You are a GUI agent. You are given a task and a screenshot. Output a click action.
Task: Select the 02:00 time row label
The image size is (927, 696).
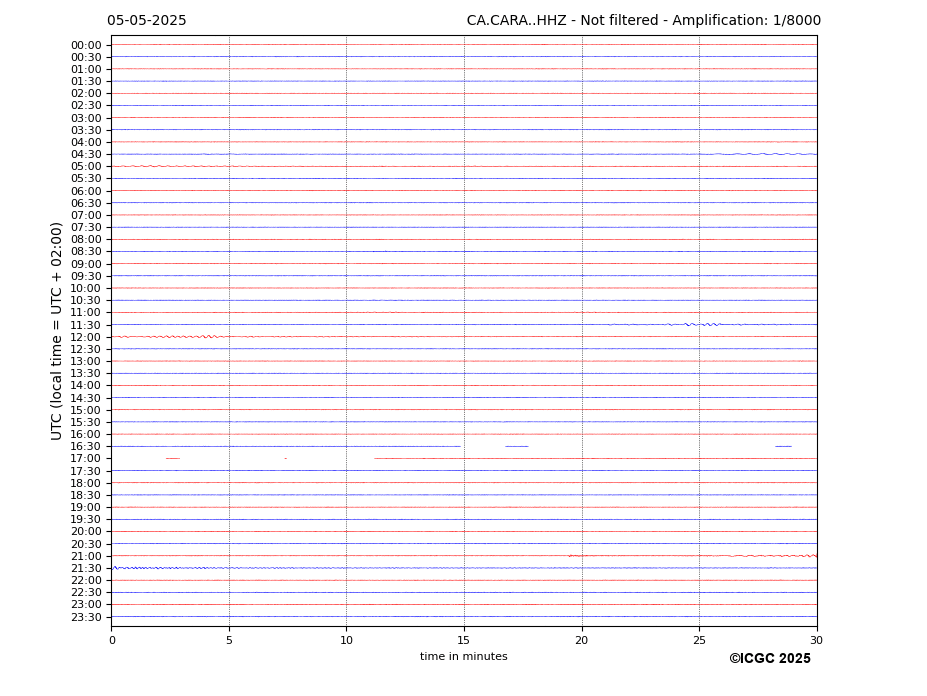click(86, 93)
